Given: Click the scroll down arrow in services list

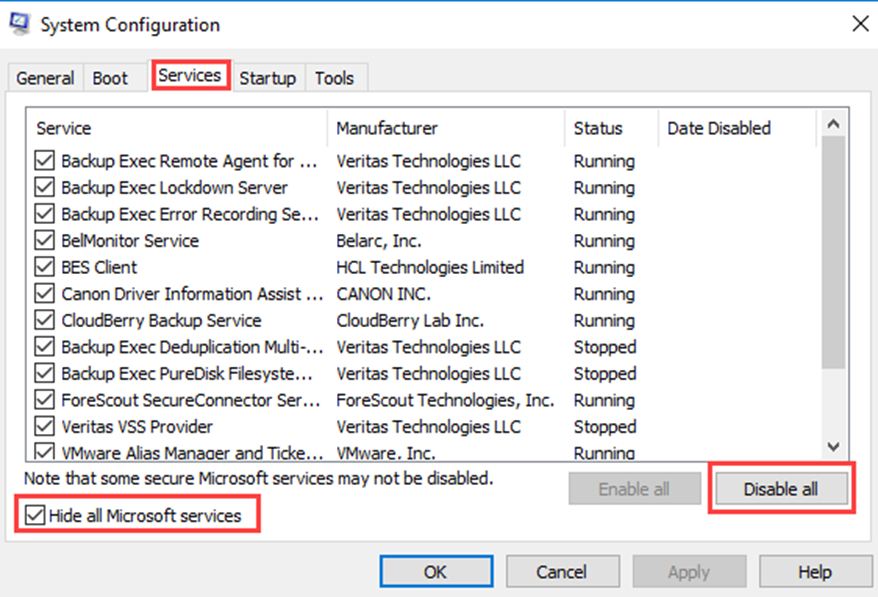Looking at the screenshot, I should pos(833,446).
